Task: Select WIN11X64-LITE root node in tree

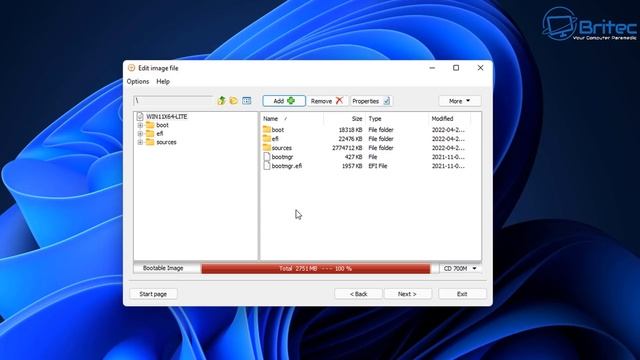Action: tap(167, 116)
